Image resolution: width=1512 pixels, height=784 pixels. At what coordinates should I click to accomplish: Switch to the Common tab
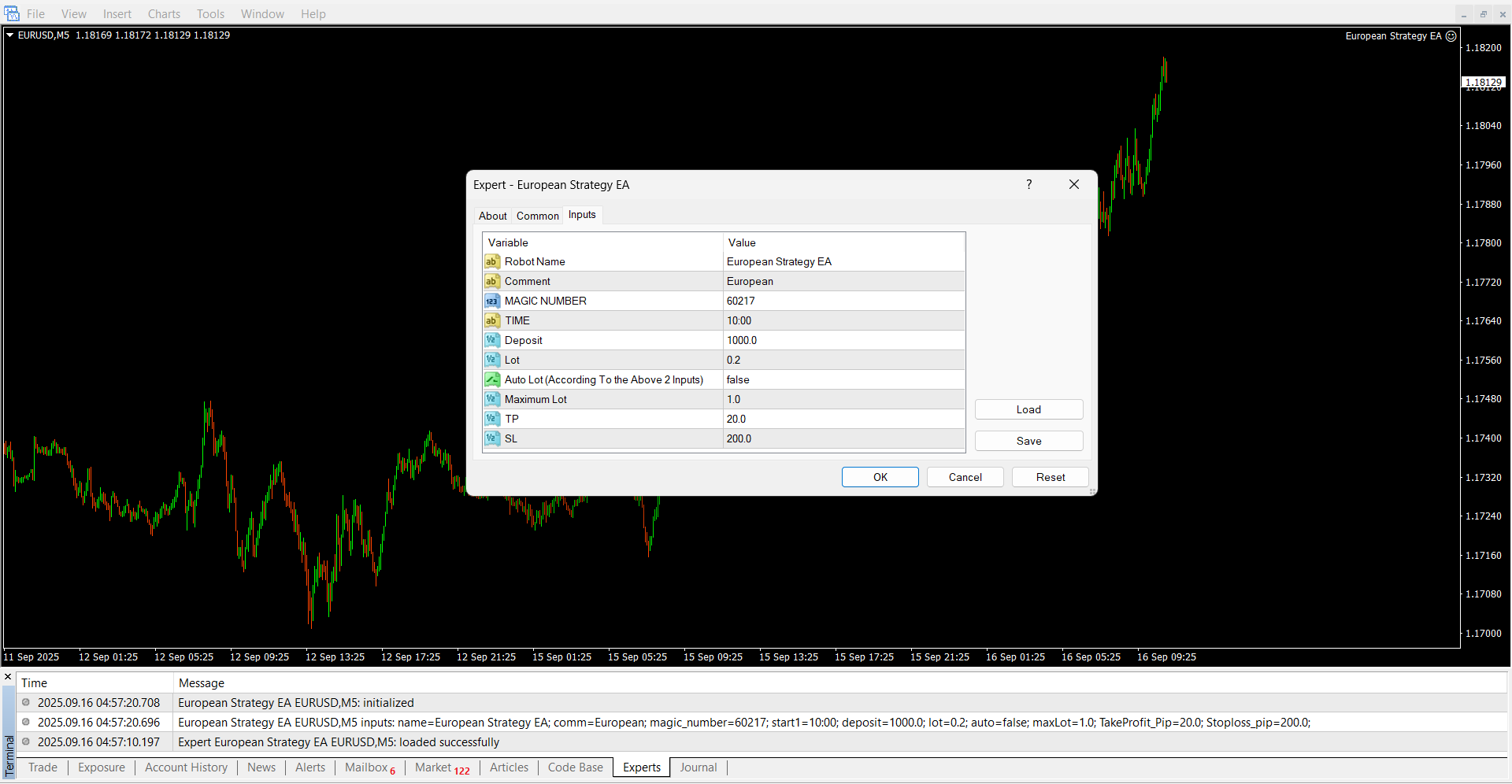coord(537,216)
